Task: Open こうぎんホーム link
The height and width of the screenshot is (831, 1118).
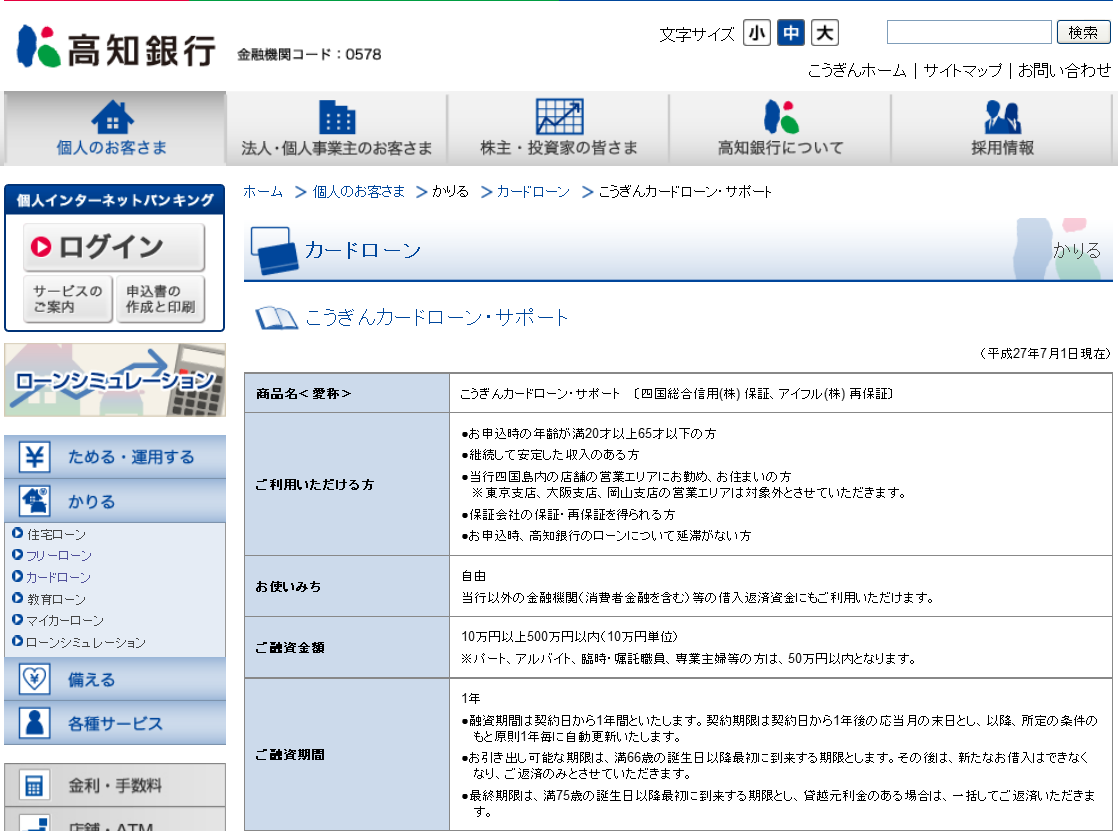Action: (856, 70)
